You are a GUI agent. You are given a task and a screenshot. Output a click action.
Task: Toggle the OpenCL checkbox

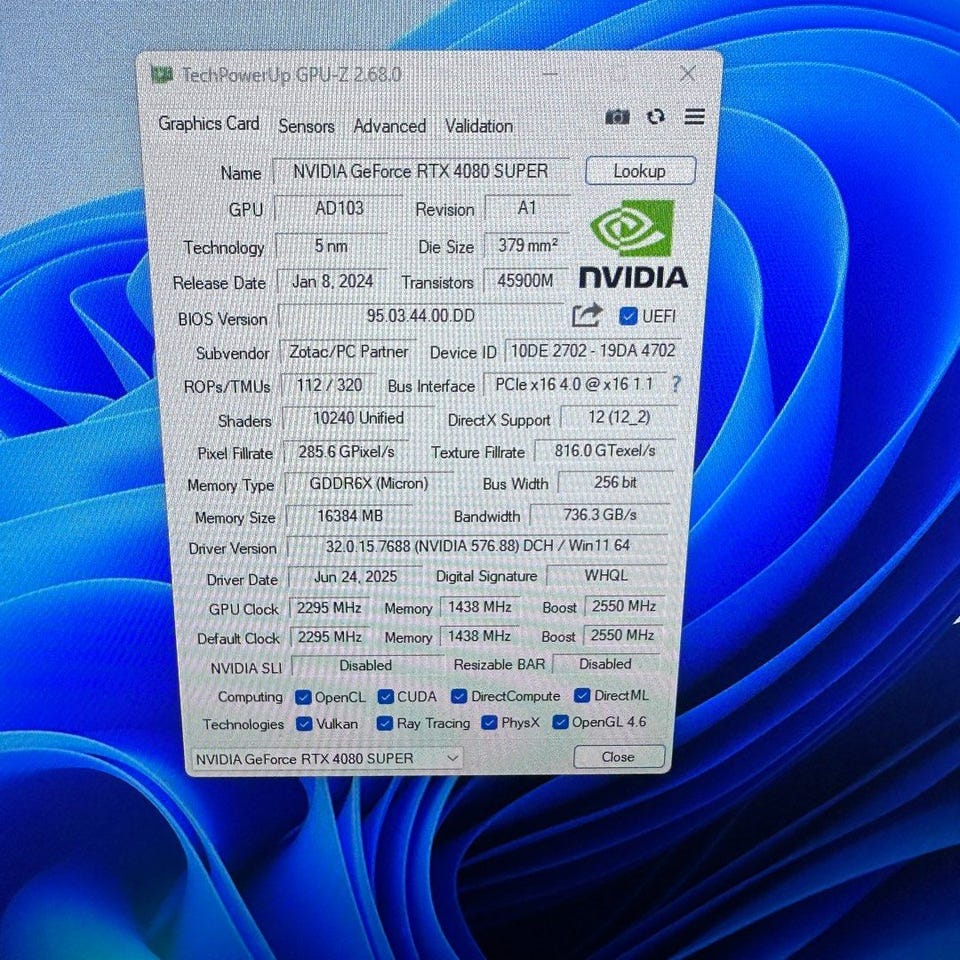[x=302, y=697]
